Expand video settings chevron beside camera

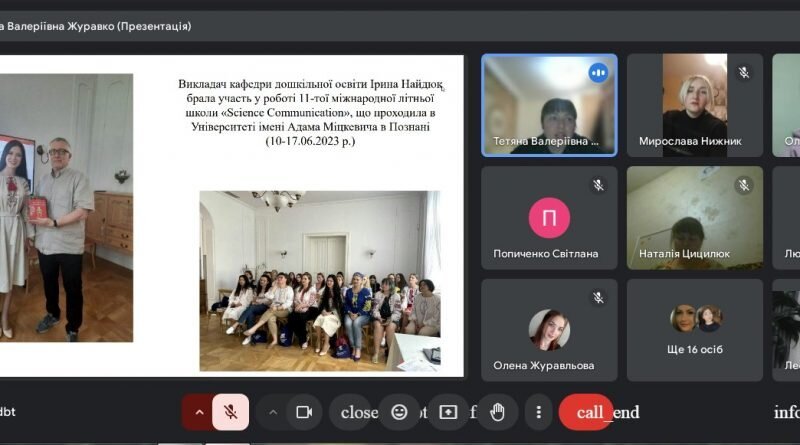click(x=273, y=412)
